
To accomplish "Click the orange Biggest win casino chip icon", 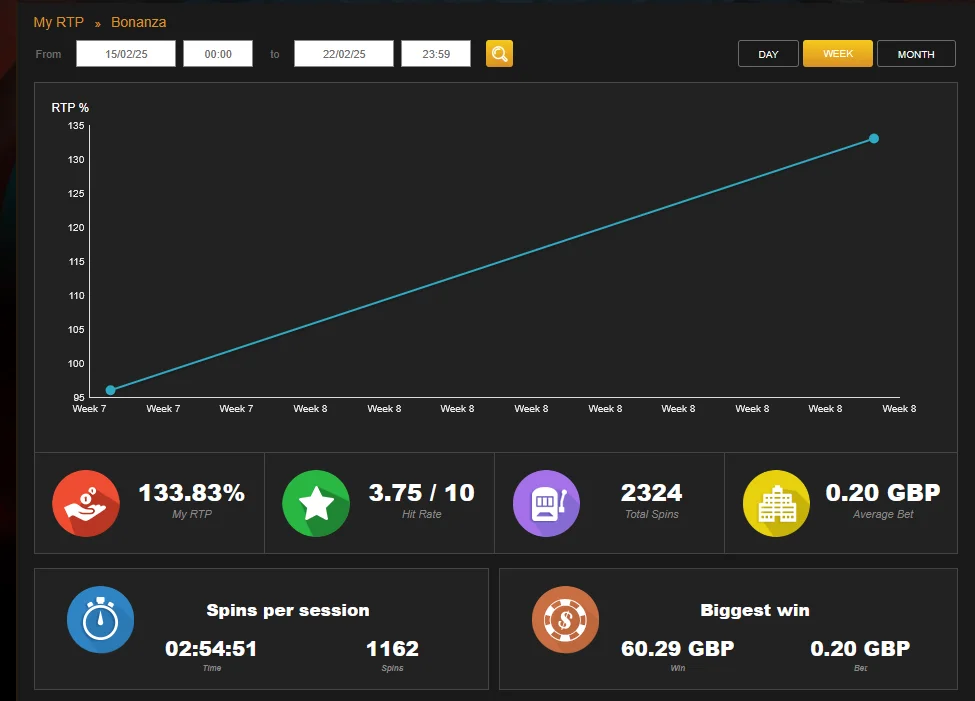I will (565, 620).
